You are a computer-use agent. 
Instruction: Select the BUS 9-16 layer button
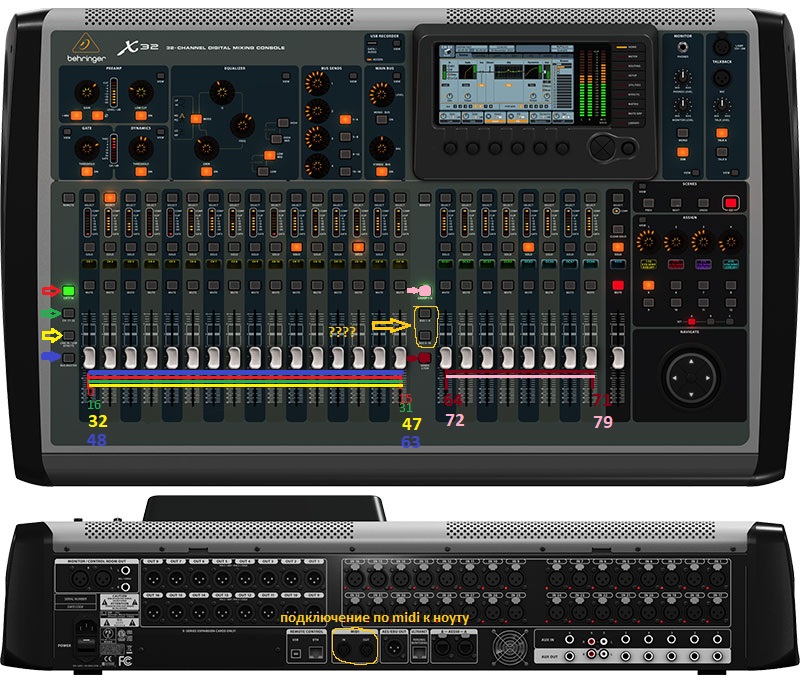coord(425,336)
